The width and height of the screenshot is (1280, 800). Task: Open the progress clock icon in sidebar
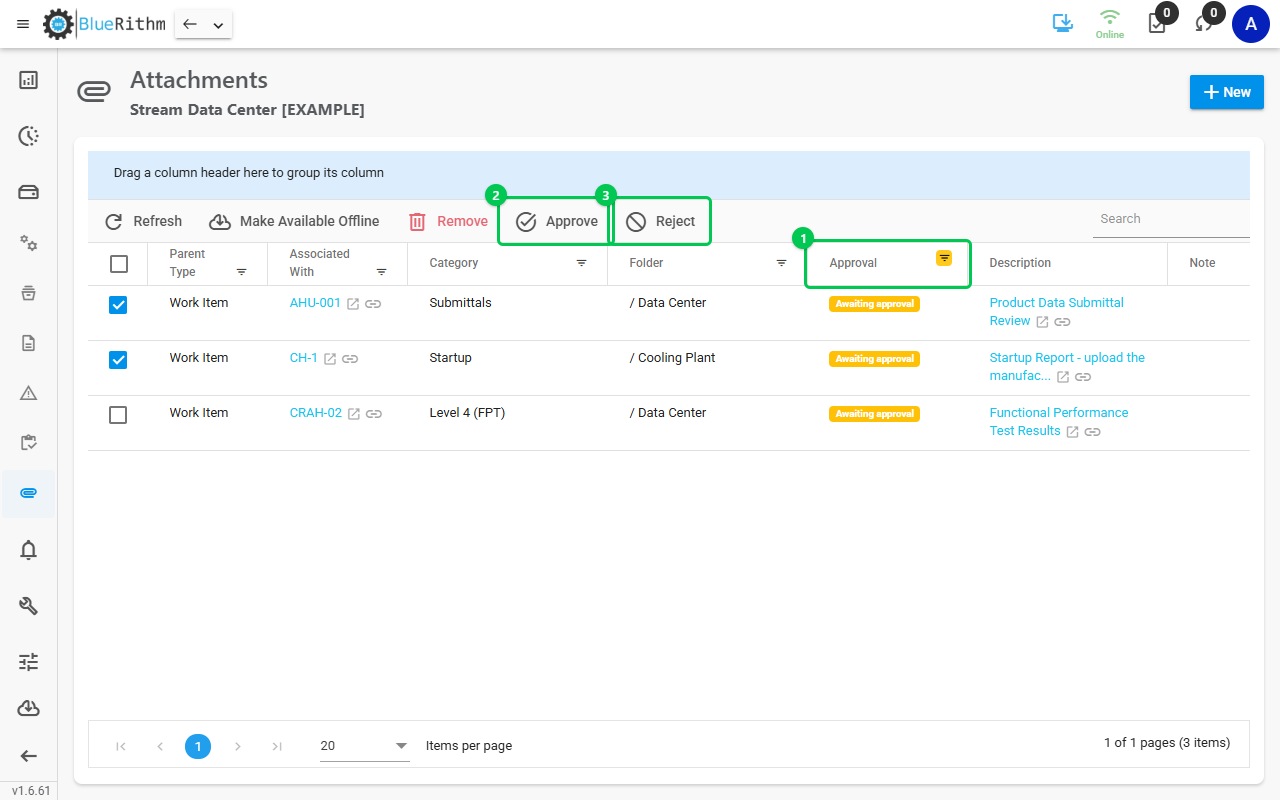(29, 136)
